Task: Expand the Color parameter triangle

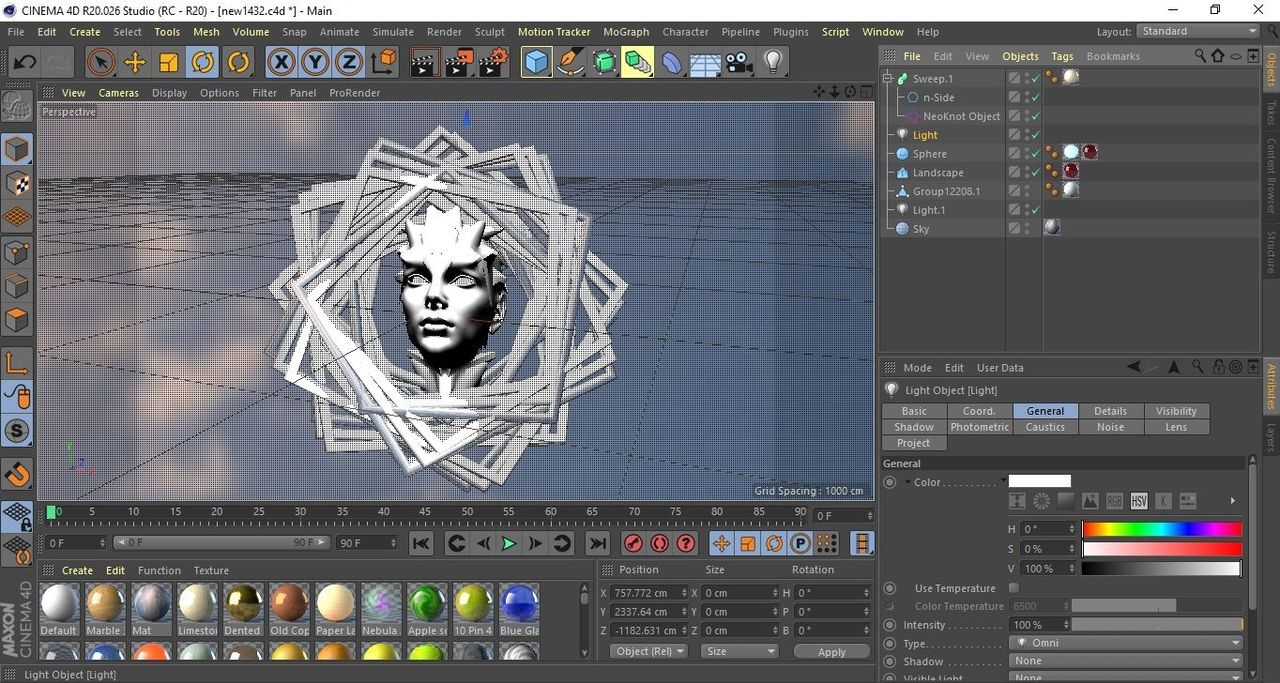Action: tap(908, 482)
